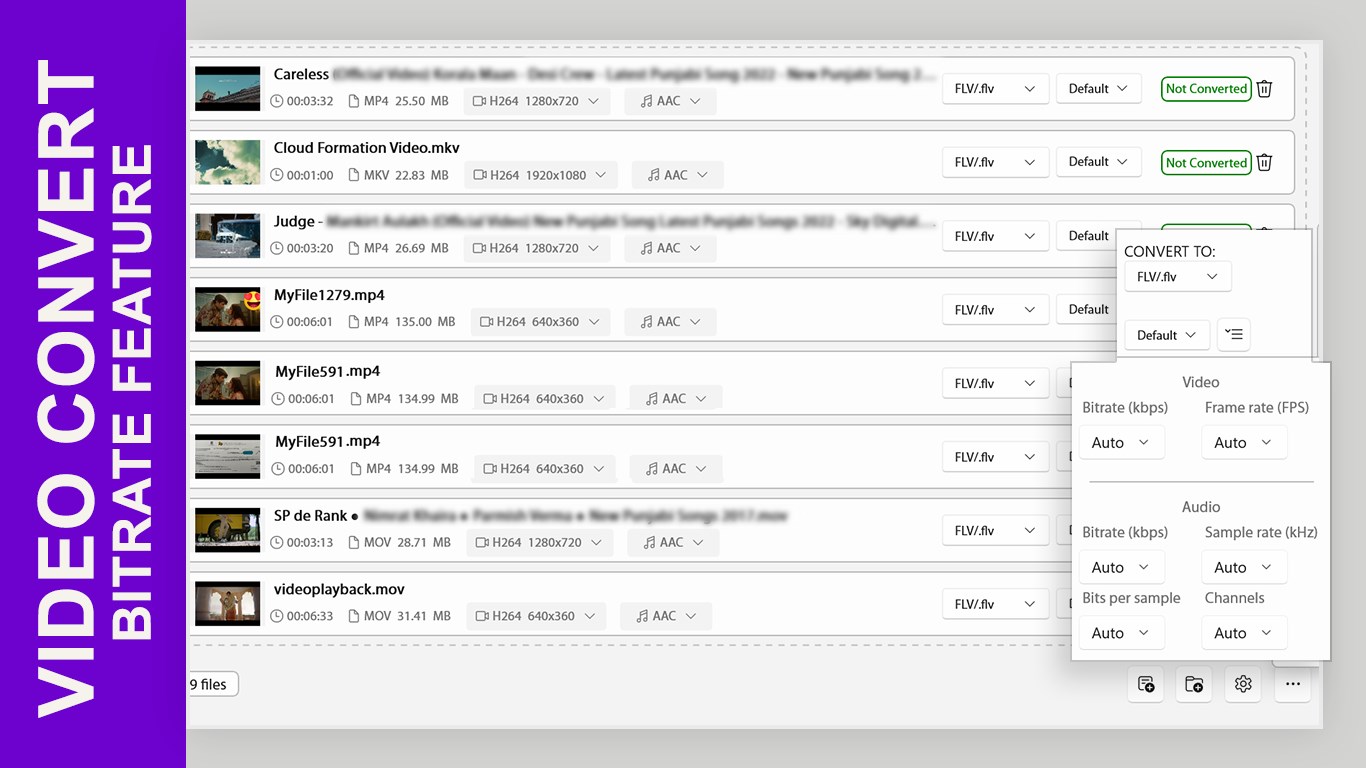Click the add folder icon at bottom
The image size is (1366, 768).
coord(1194,684)
